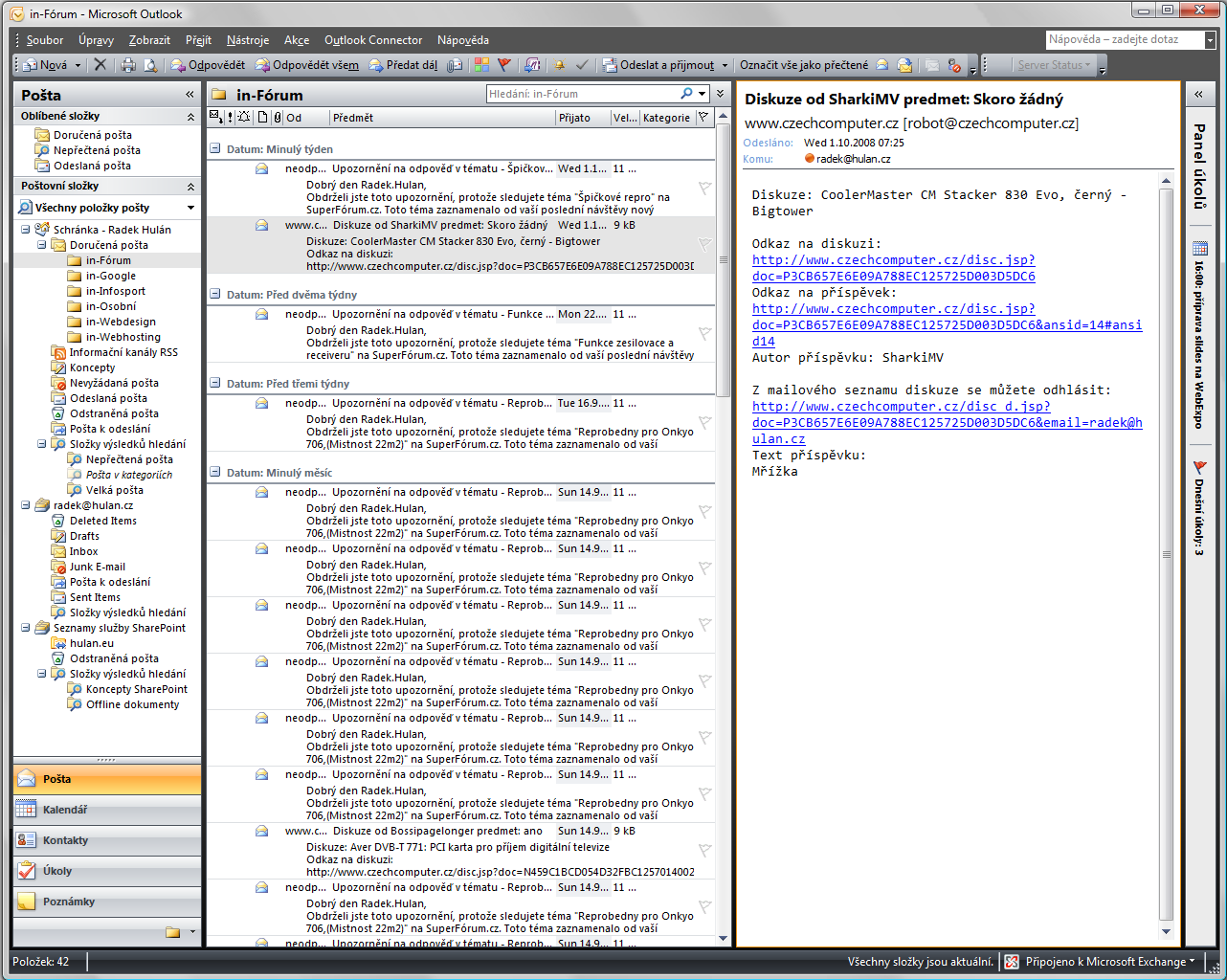The width and height of the screenshot is (1227, 980).
Task: Collapse the Datum: Minulý měsíc group
Action: [215, 472]
